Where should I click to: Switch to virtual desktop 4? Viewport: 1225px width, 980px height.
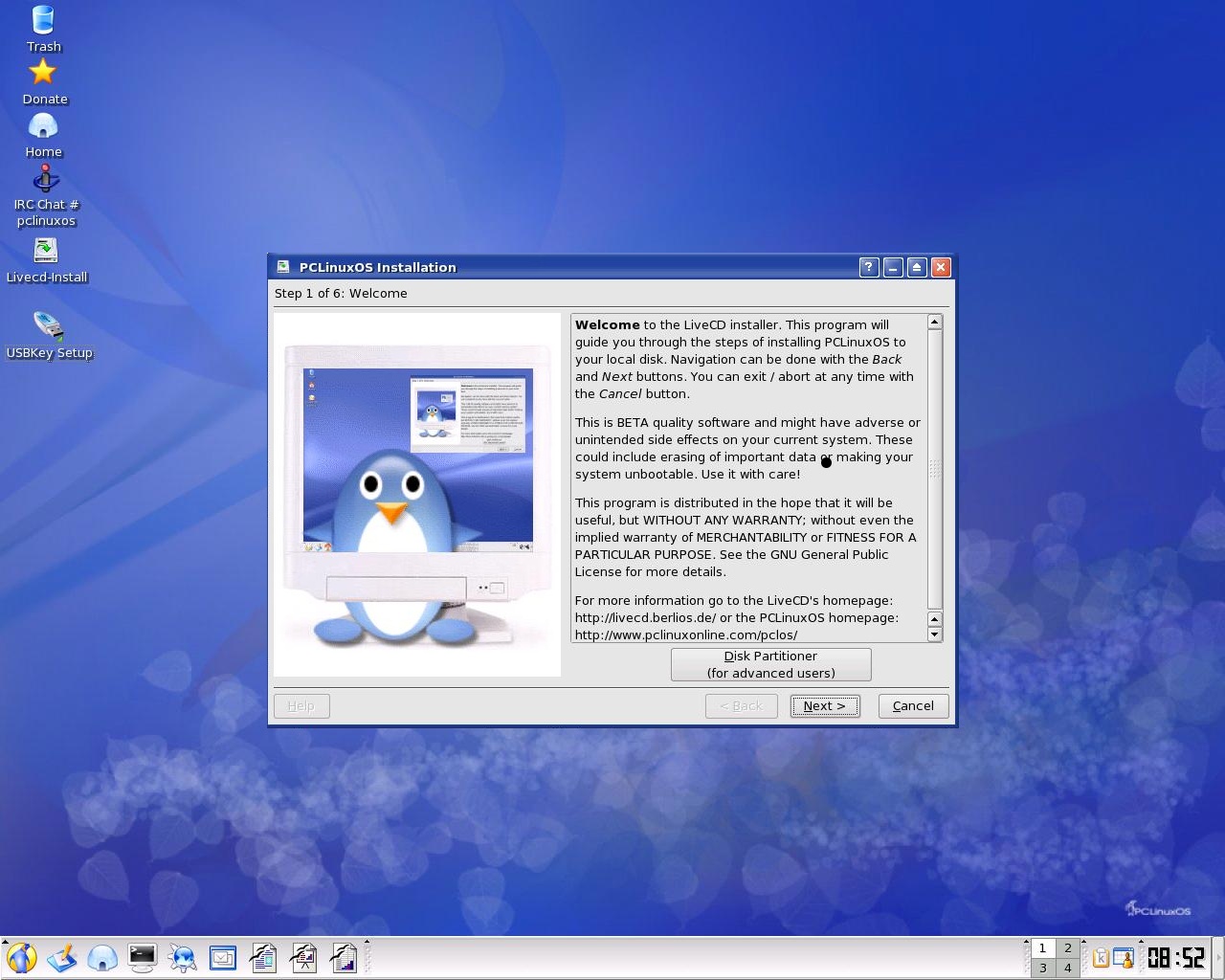(1068, 968)
